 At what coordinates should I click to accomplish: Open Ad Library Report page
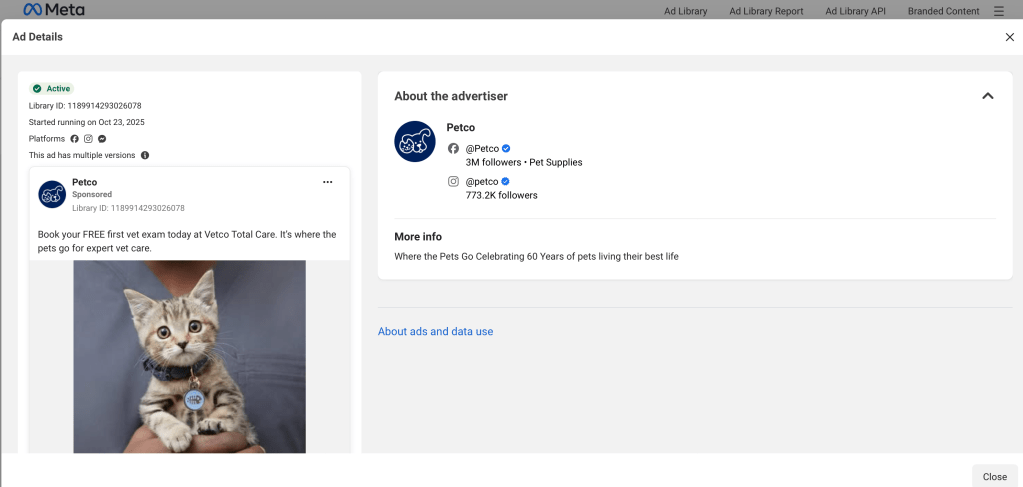coord(766,11)
